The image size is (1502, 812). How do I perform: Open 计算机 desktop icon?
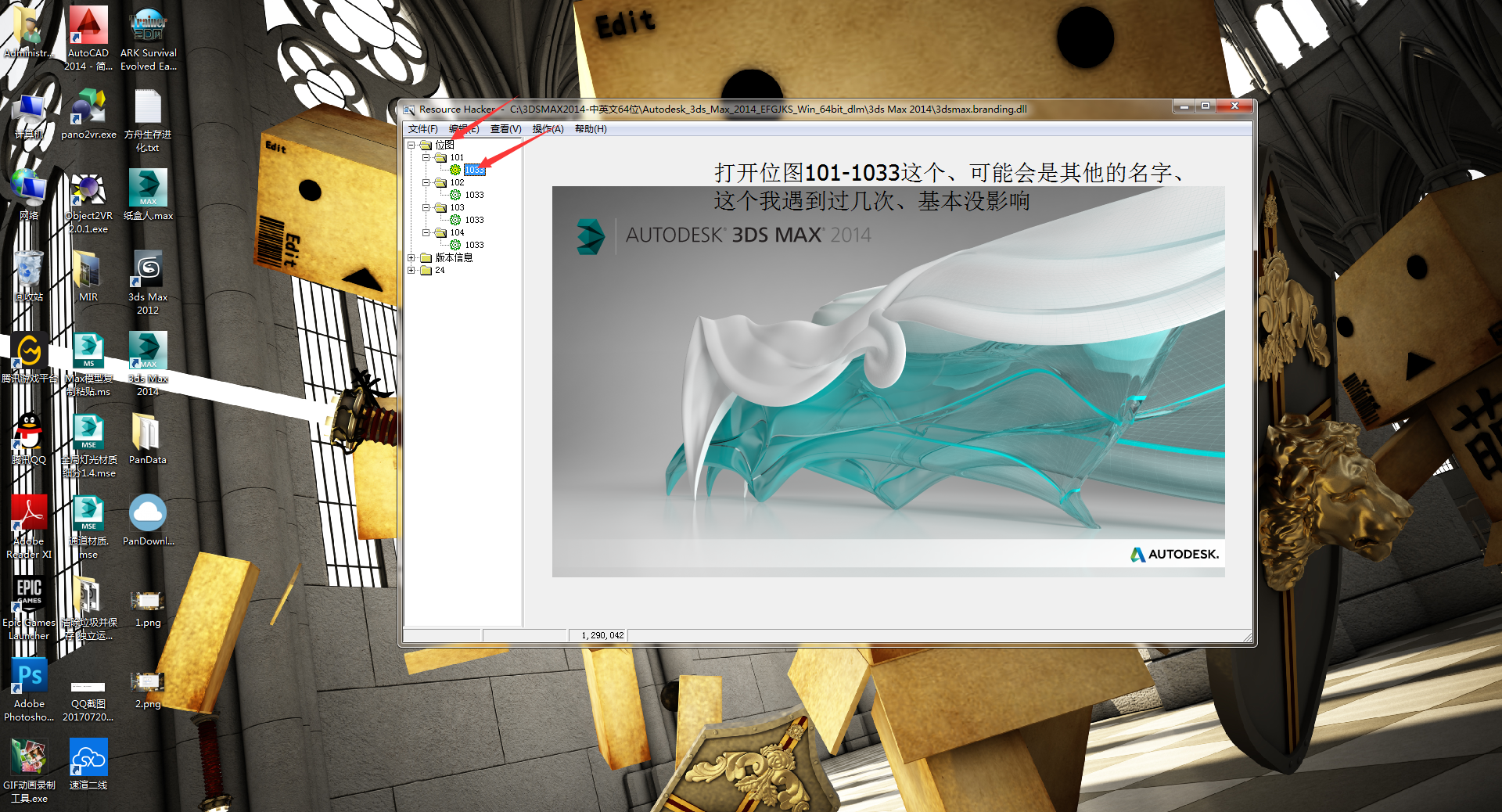pos(29,117)
